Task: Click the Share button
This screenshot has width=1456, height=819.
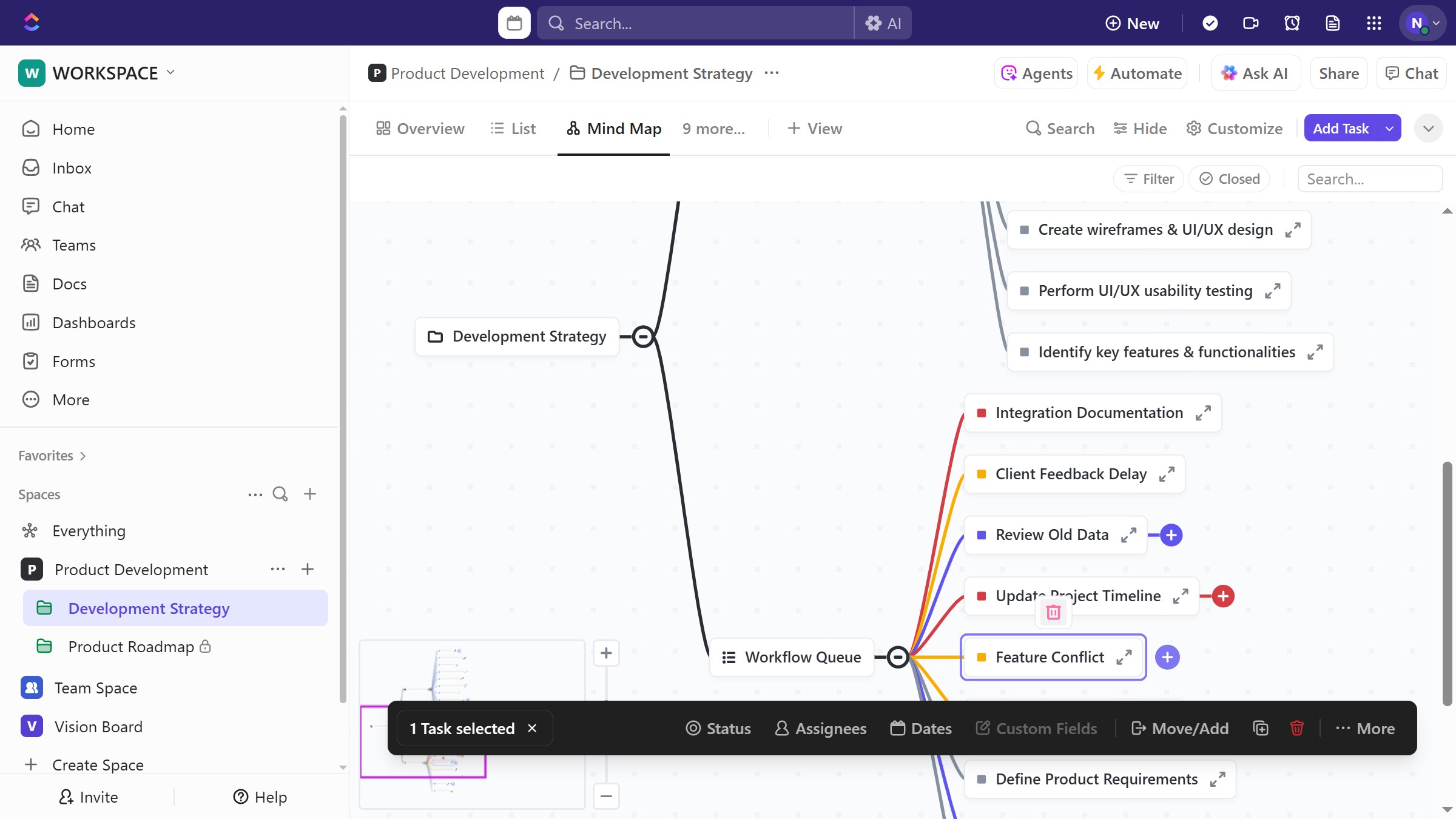Action: (1338, 73)
